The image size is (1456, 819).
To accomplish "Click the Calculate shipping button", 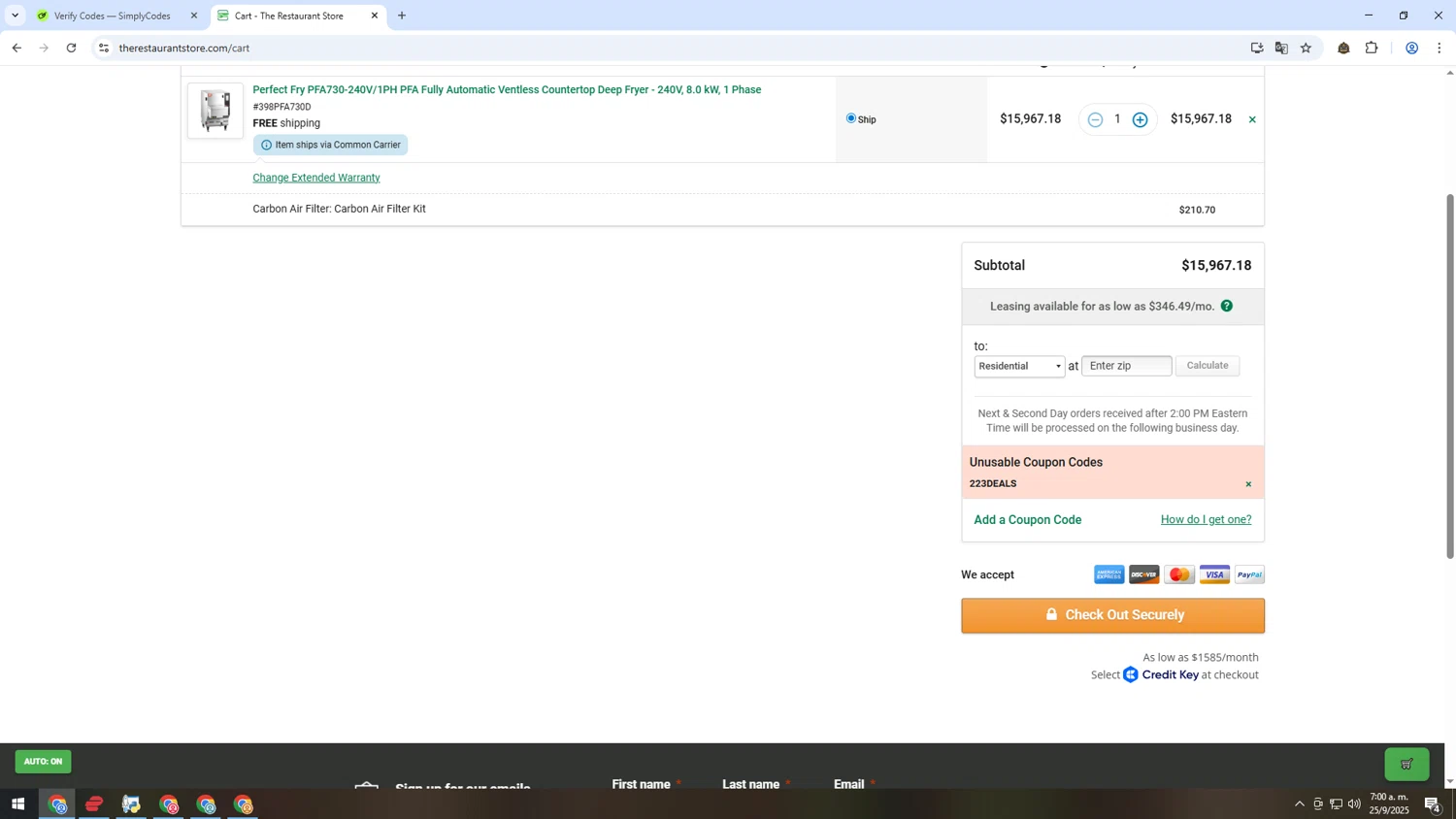I will coord(1208,366).
